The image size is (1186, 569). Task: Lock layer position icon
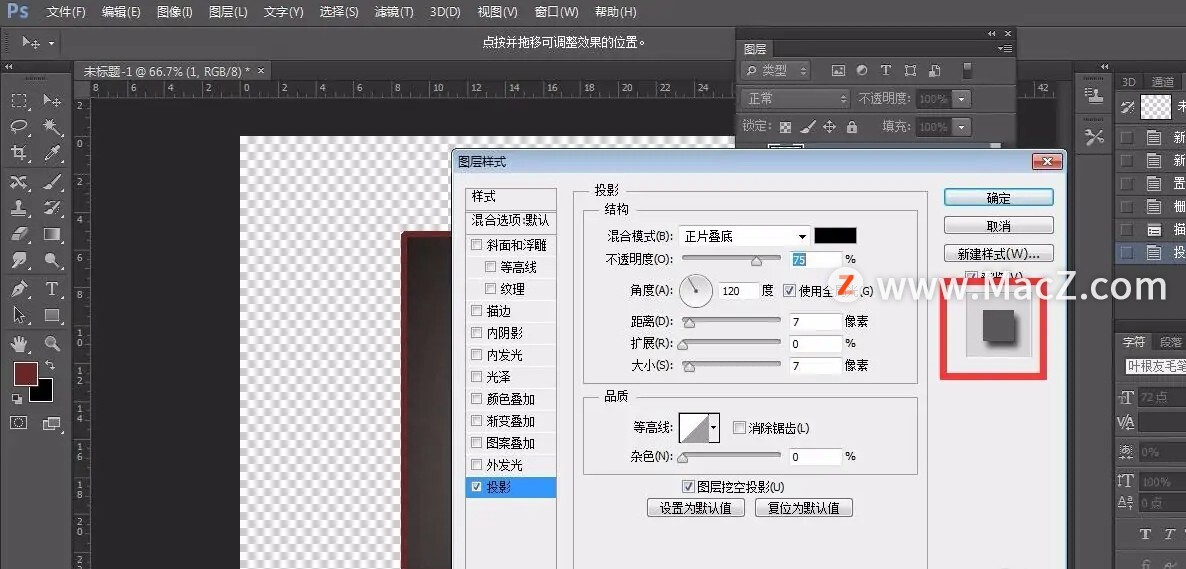point(829,127)
